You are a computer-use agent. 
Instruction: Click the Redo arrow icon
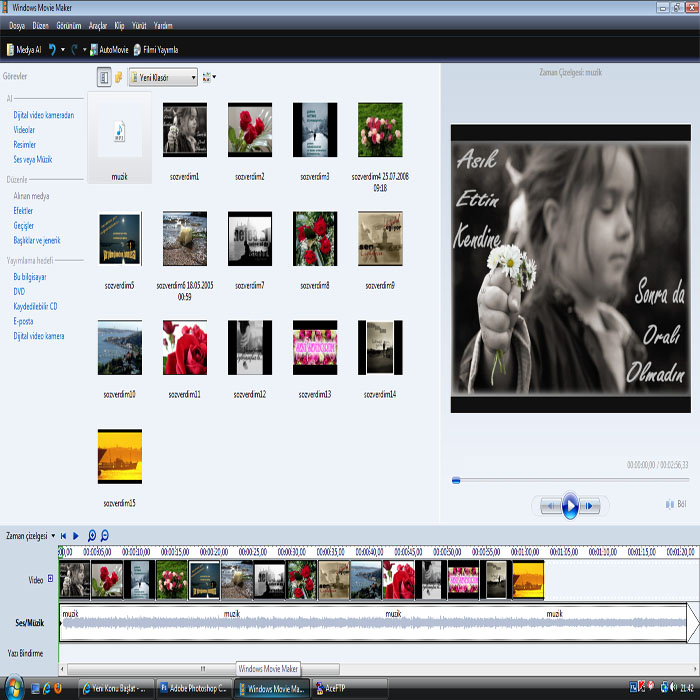pos(74,50)
